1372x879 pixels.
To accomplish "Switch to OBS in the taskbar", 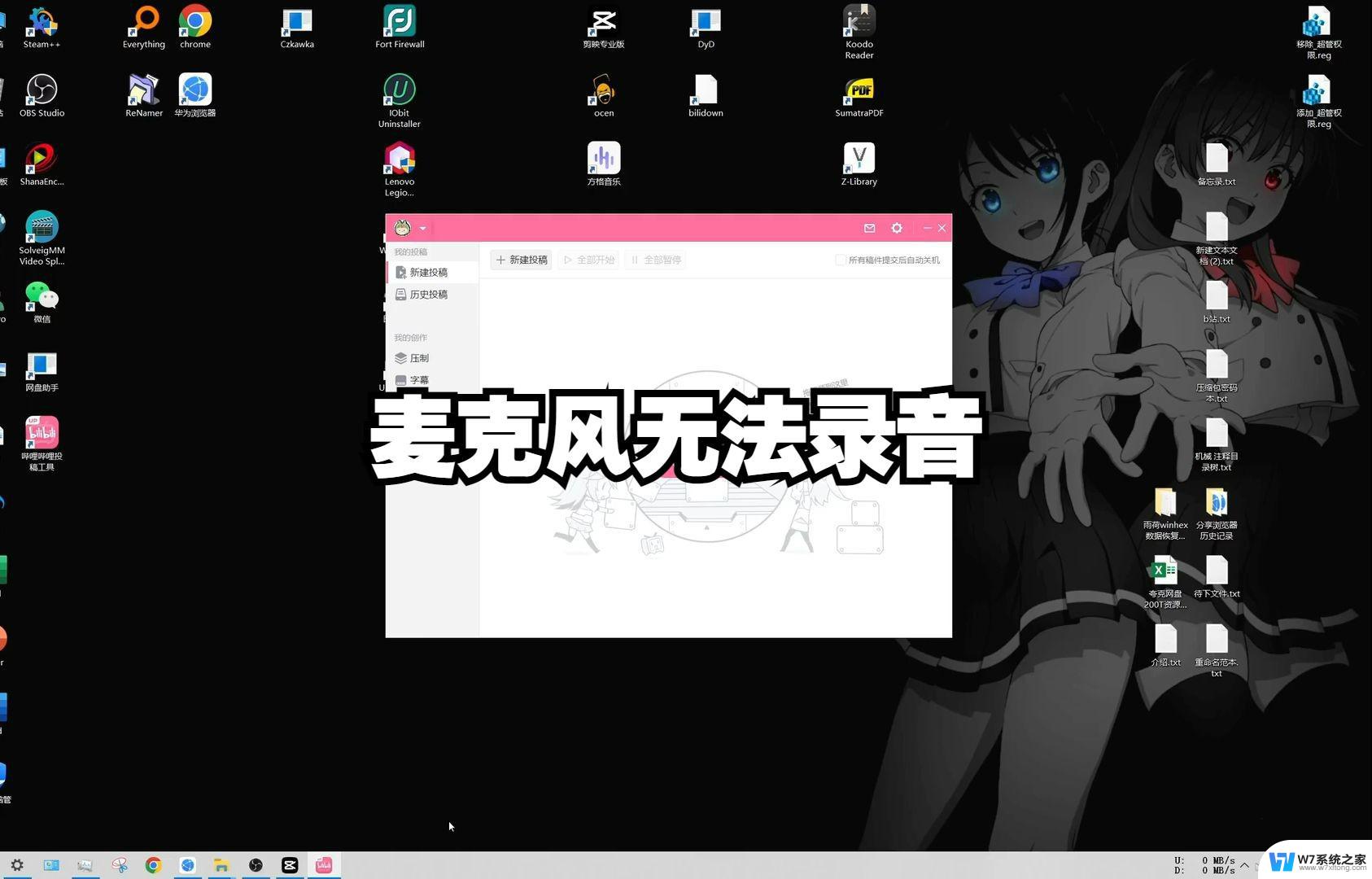I will click(256, 865).
